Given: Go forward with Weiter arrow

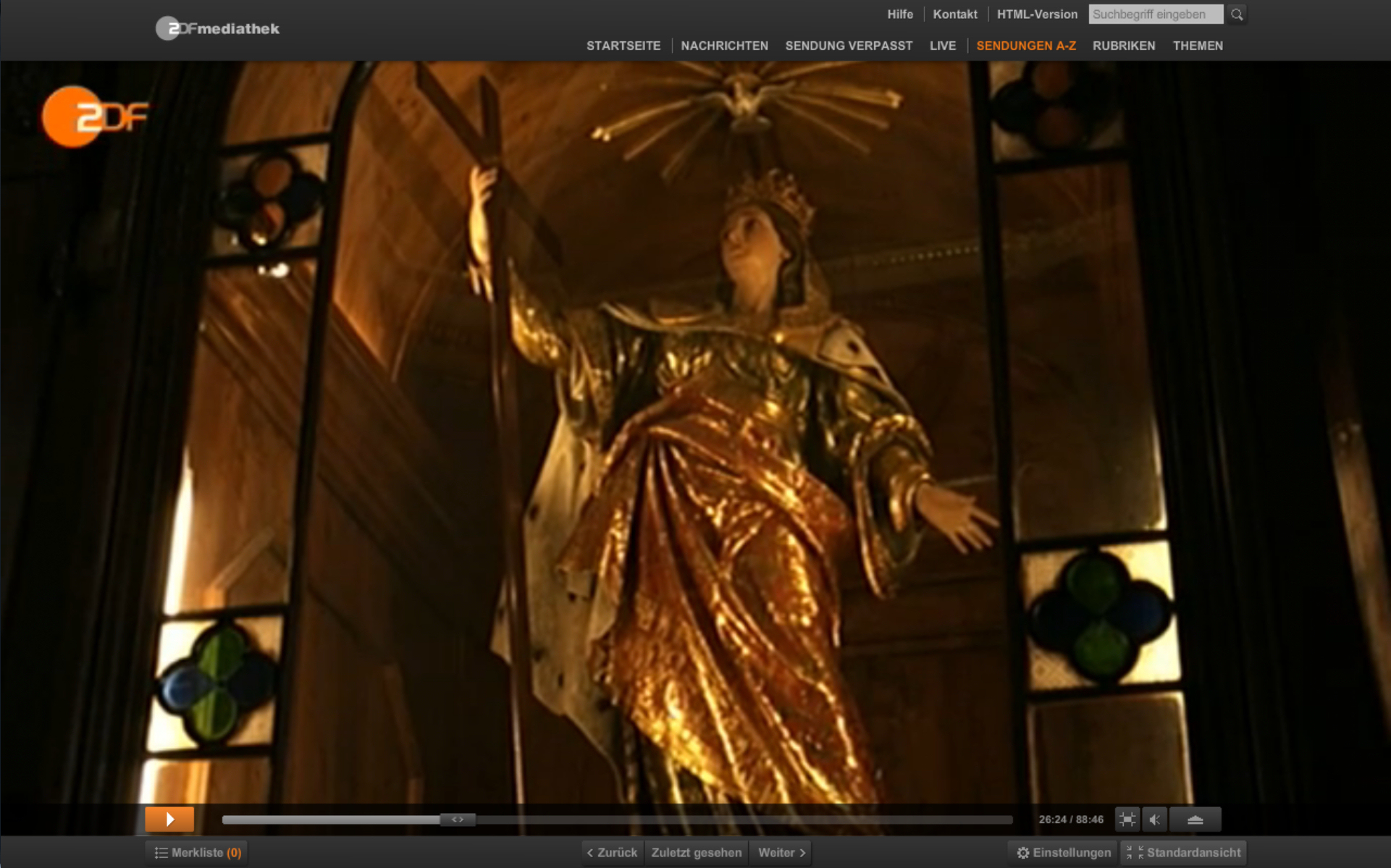Looking at the screenshot, I should coord(781,853).
